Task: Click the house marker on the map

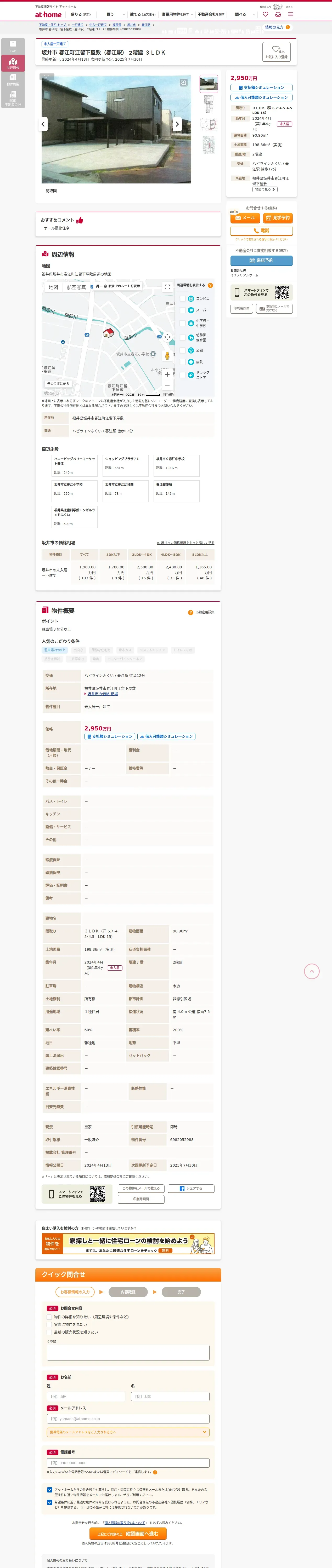Action: (108, 332)
